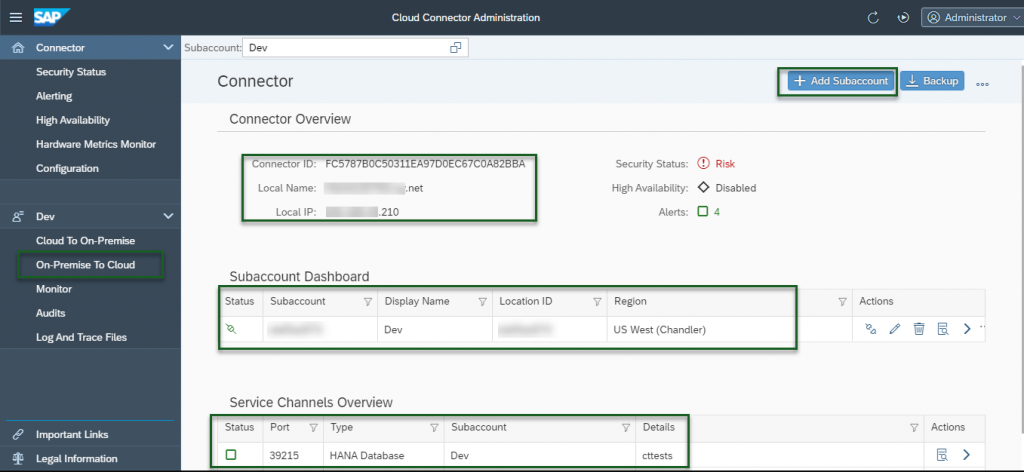Collapse the Dev sidebar section
The height and width of the screenshot is (472, 1024).
pyautogui.click(x=168, y=216)
